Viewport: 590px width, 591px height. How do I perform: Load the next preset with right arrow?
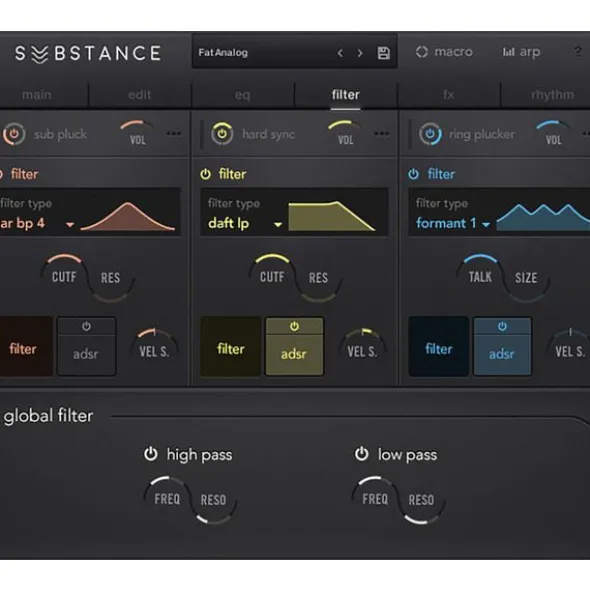360,53
